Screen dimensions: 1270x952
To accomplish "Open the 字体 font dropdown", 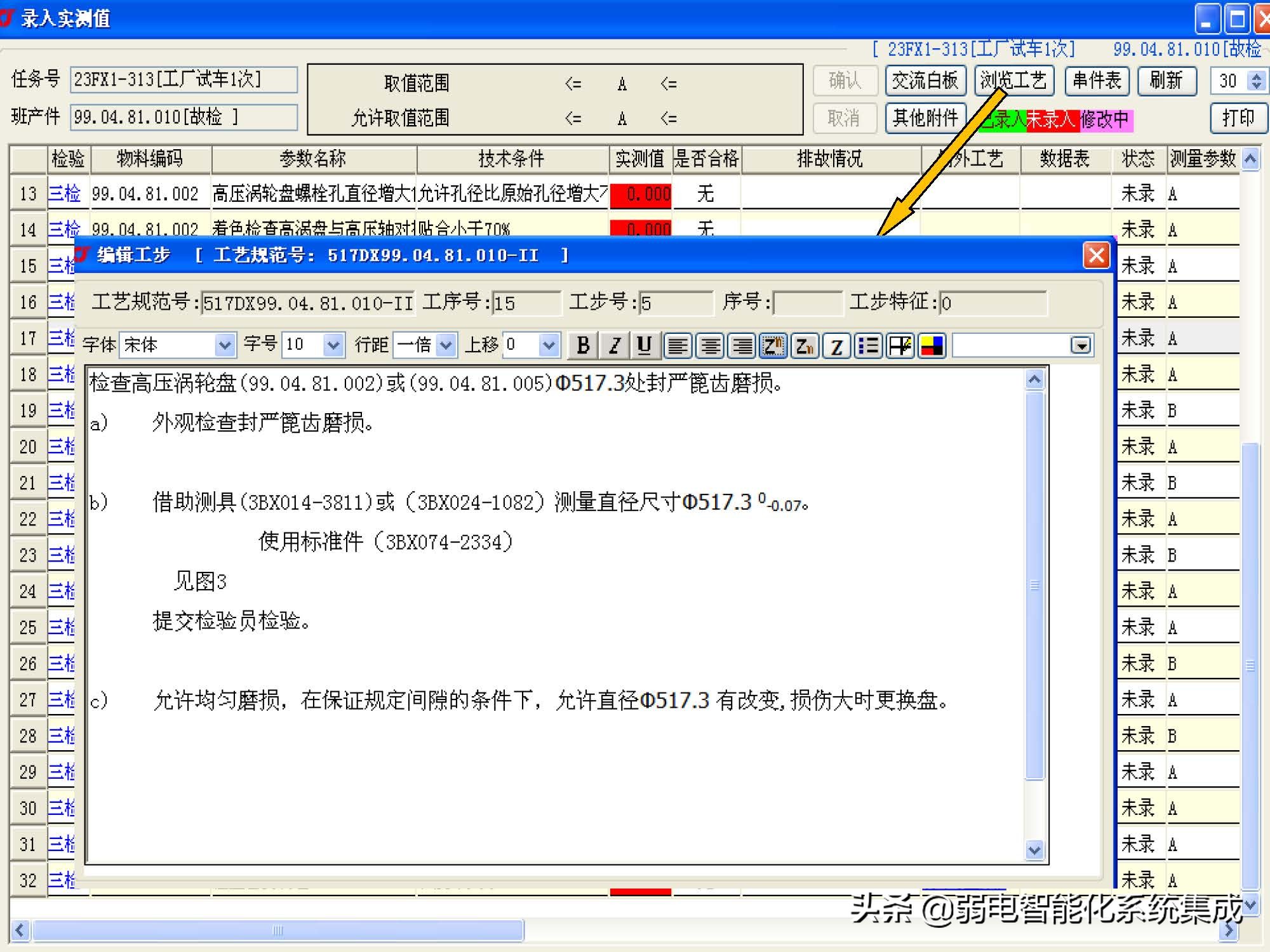I will point(224,345).
